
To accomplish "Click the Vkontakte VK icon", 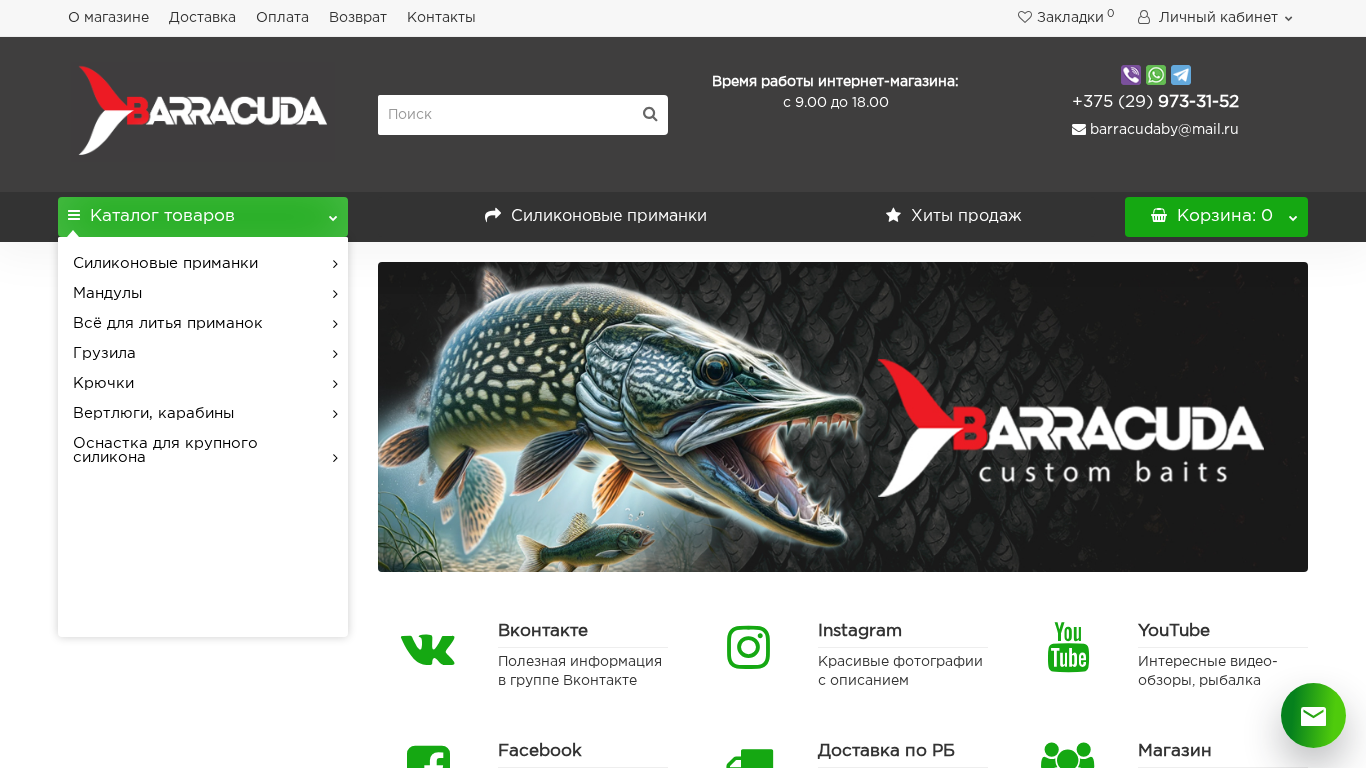I will coord(428,650).
